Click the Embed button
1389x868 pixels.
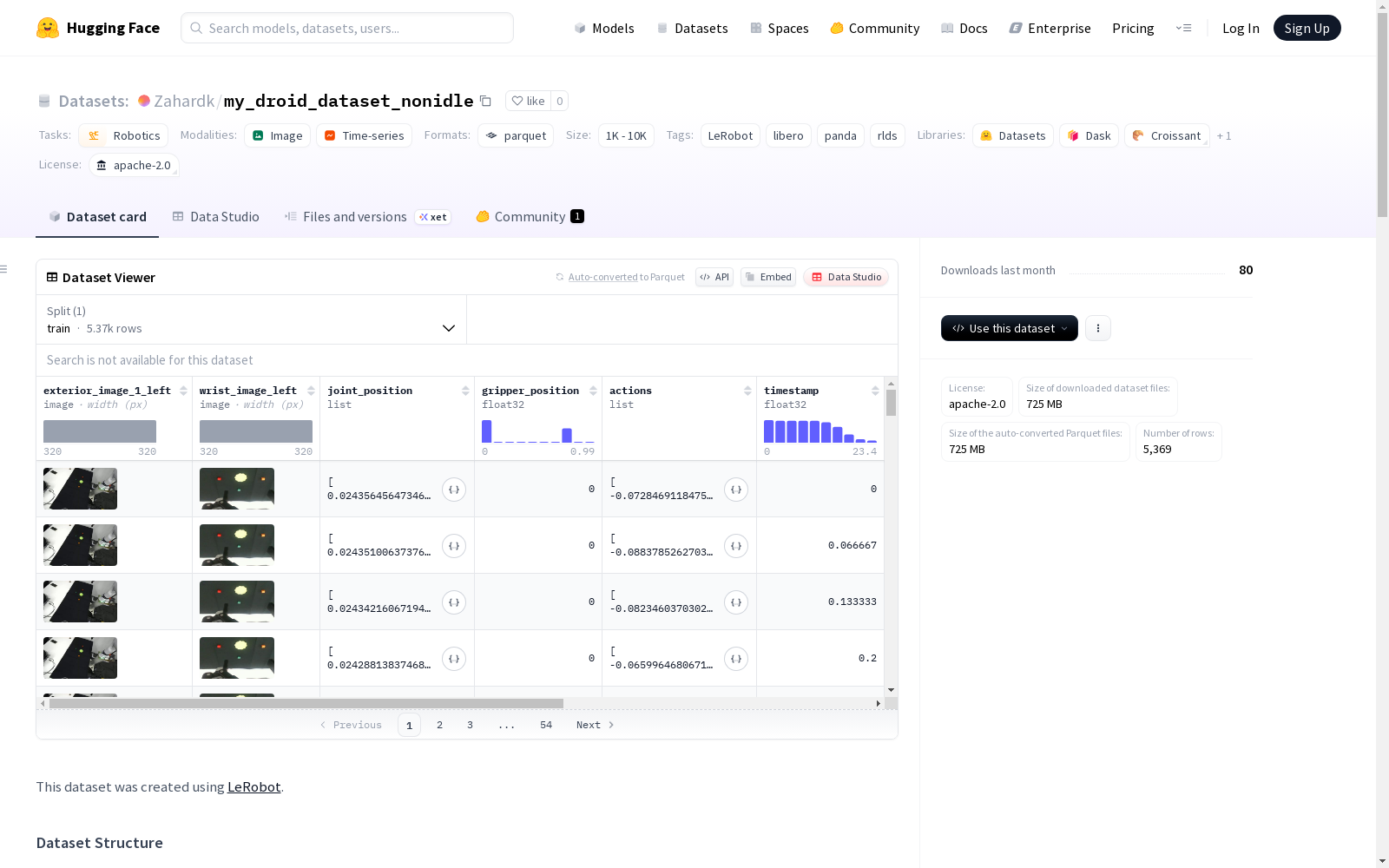[x=768, y=277]
